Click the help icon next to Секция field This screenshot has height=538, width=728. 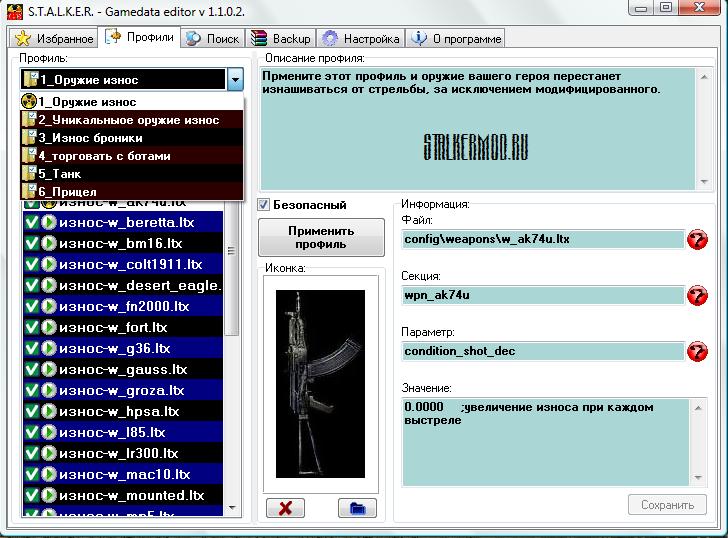(697, 296)
